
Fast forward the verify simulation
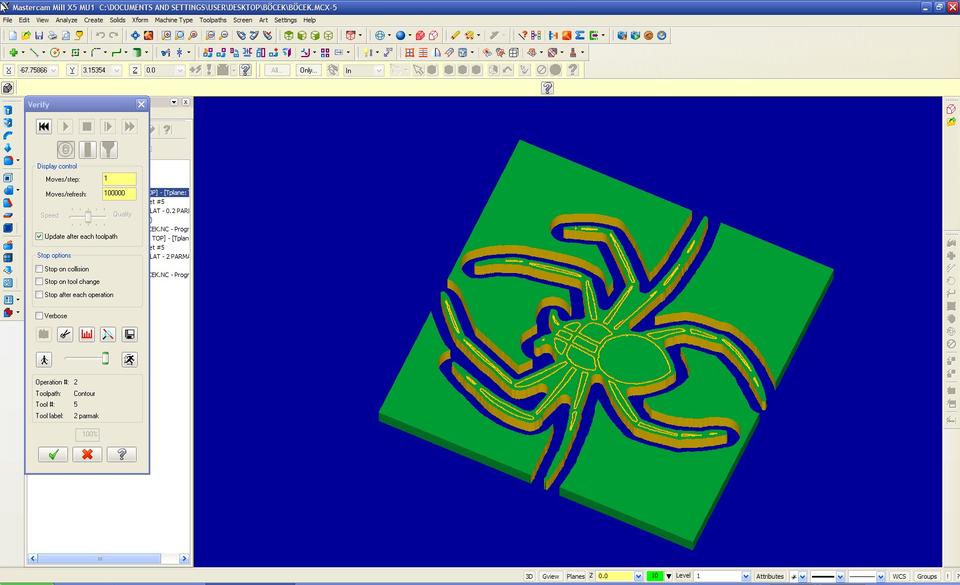click(130, 126)
